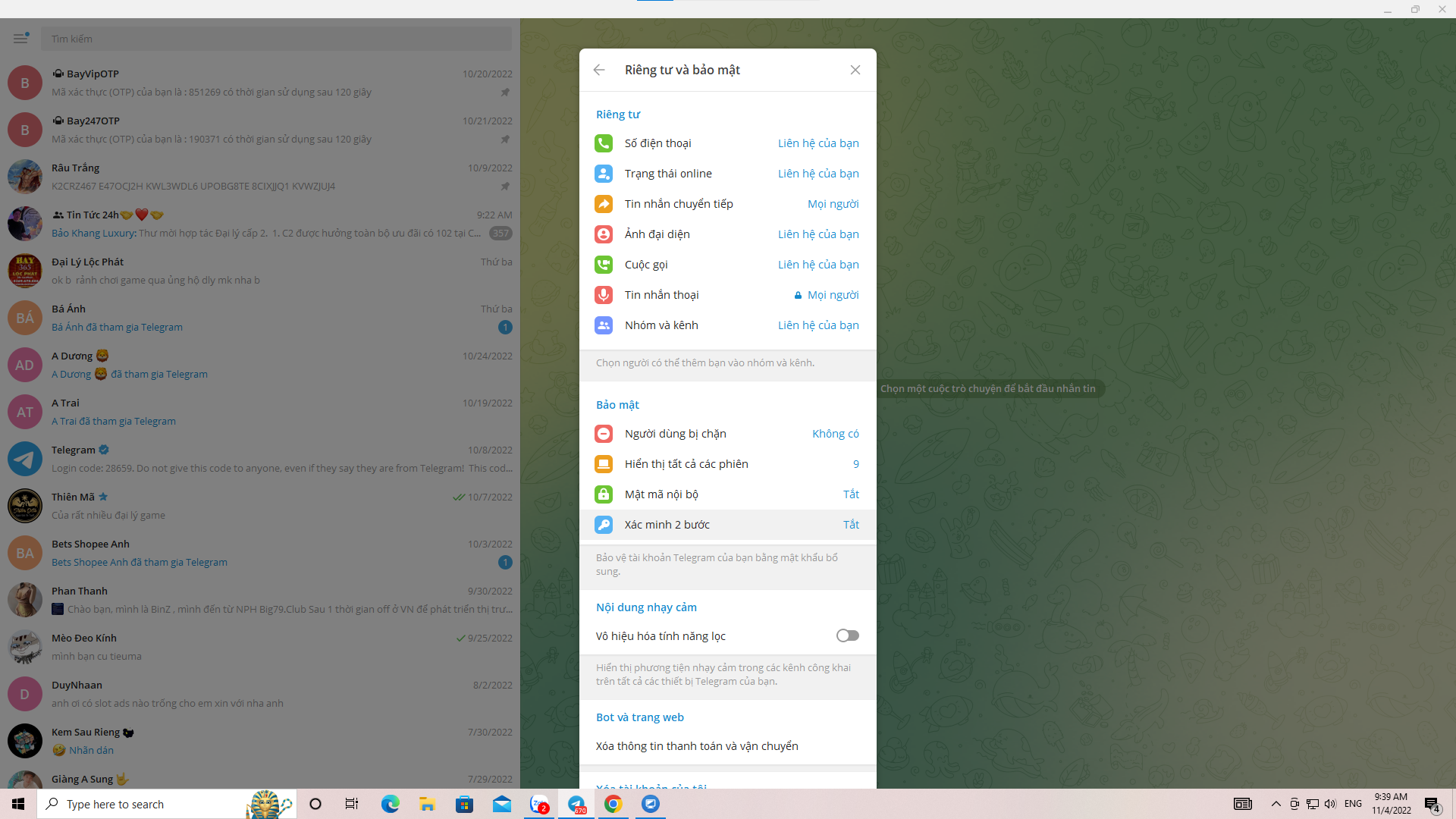Screen dimensions: 1456x819
Task: Open Google Chrome from the taskbar
Action: tap(613, 804)
